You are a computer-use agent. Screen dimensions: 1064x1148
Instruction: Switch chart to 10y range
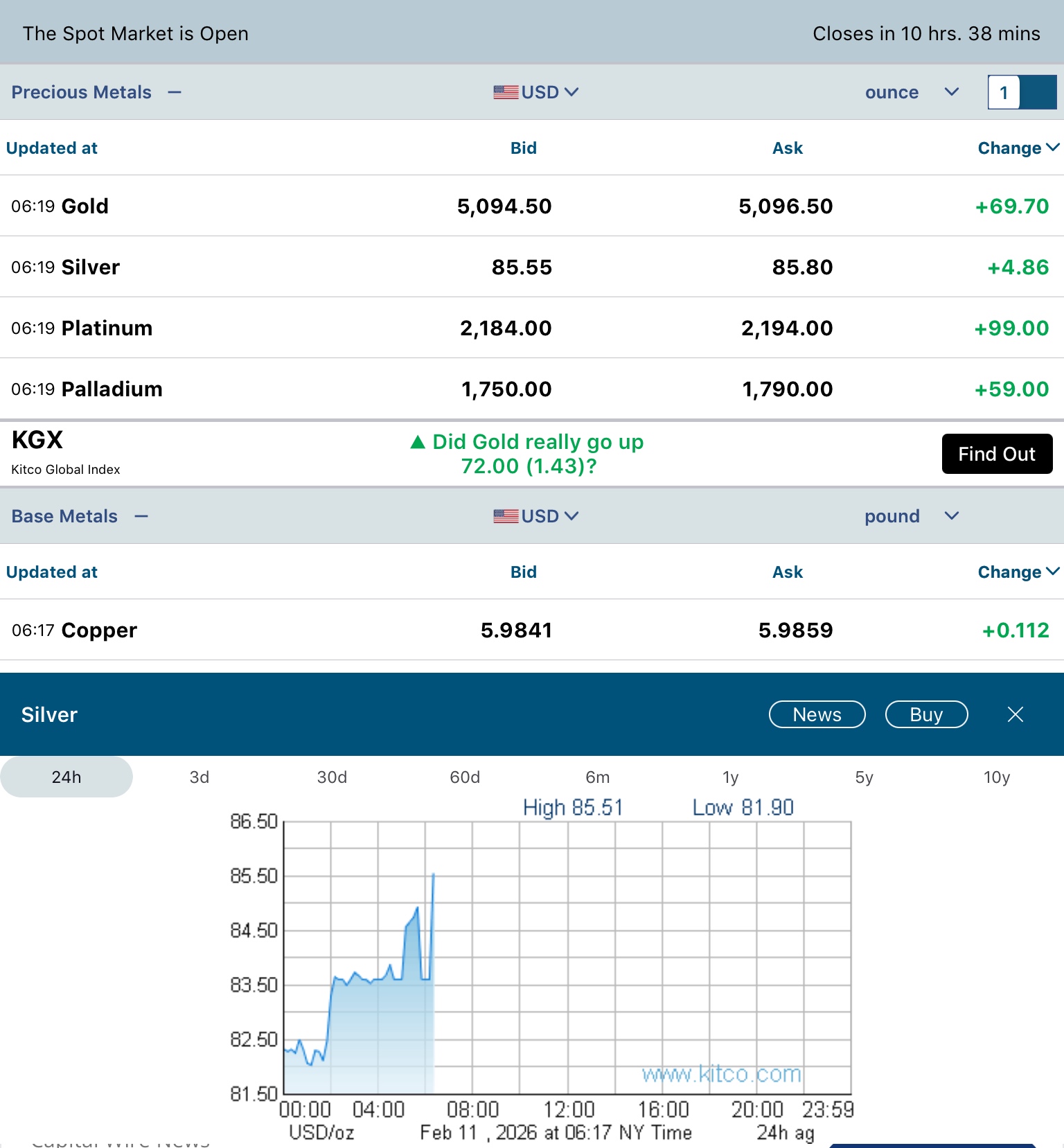tap(997, 777)
